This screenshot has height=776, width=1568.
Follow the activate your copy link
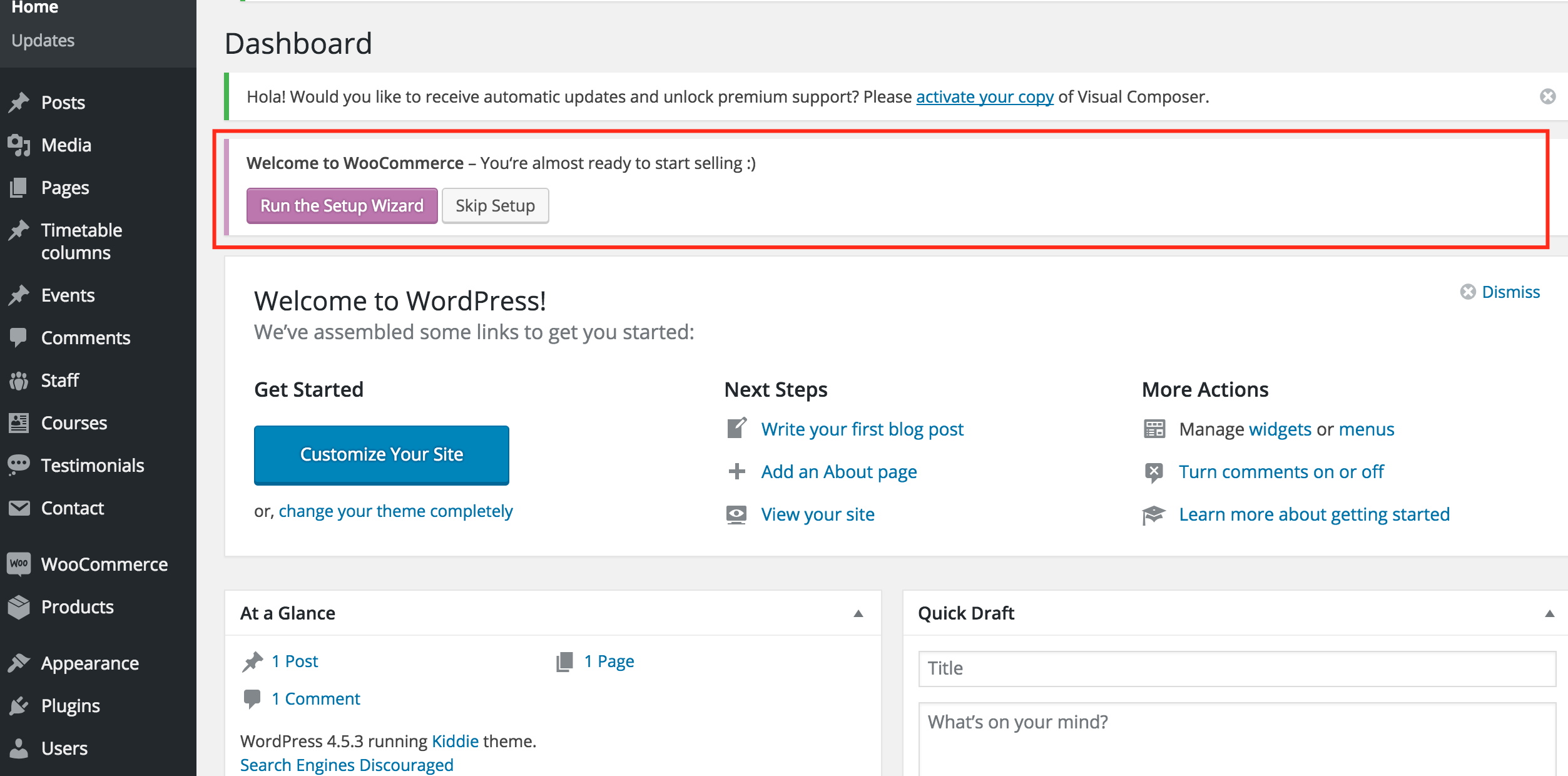pos(985,98)
